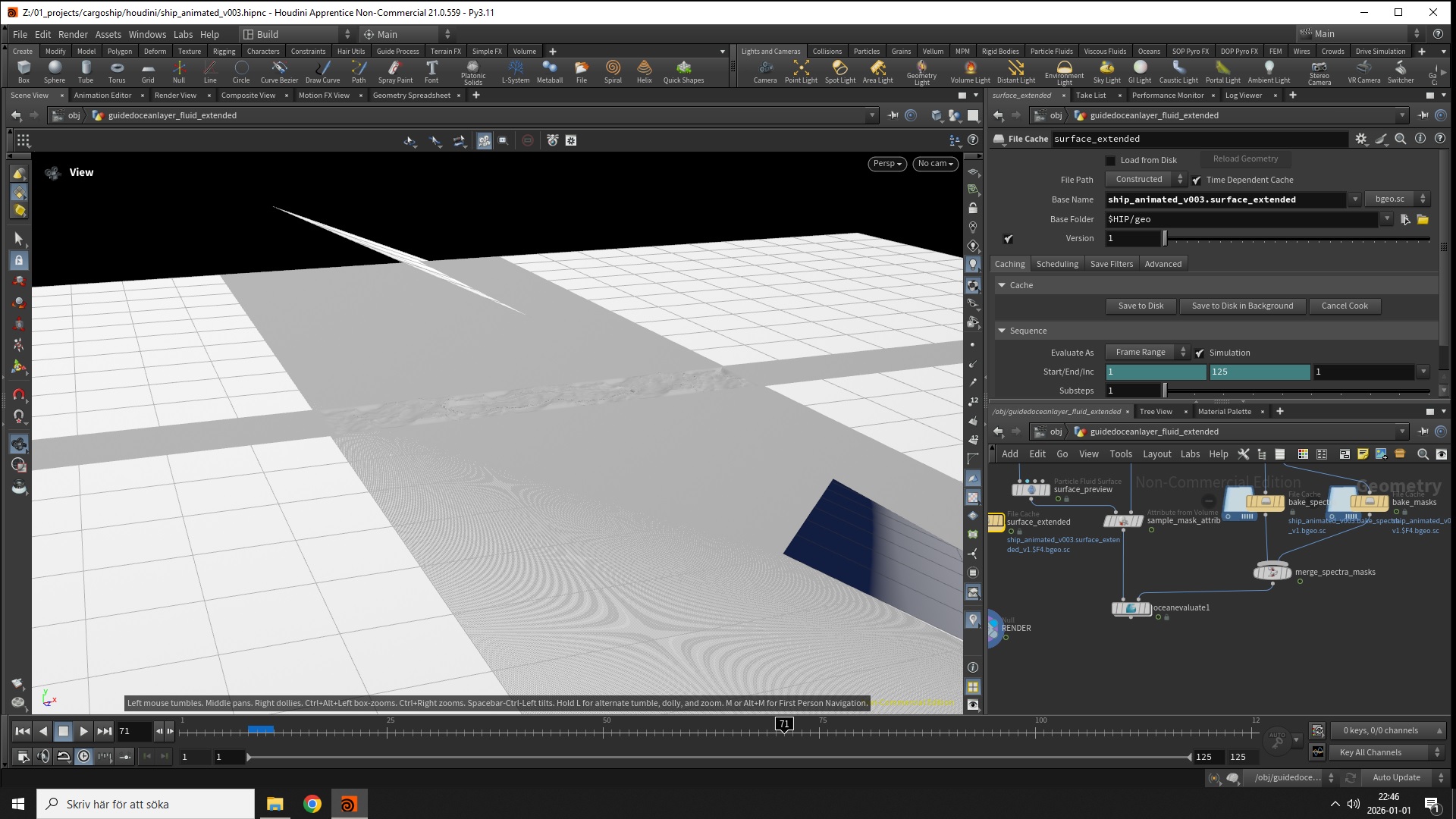This screenshot has height=819, width=1456.
Task: Switch to the Scheduling tab
Action: (x=1057, y=264)
